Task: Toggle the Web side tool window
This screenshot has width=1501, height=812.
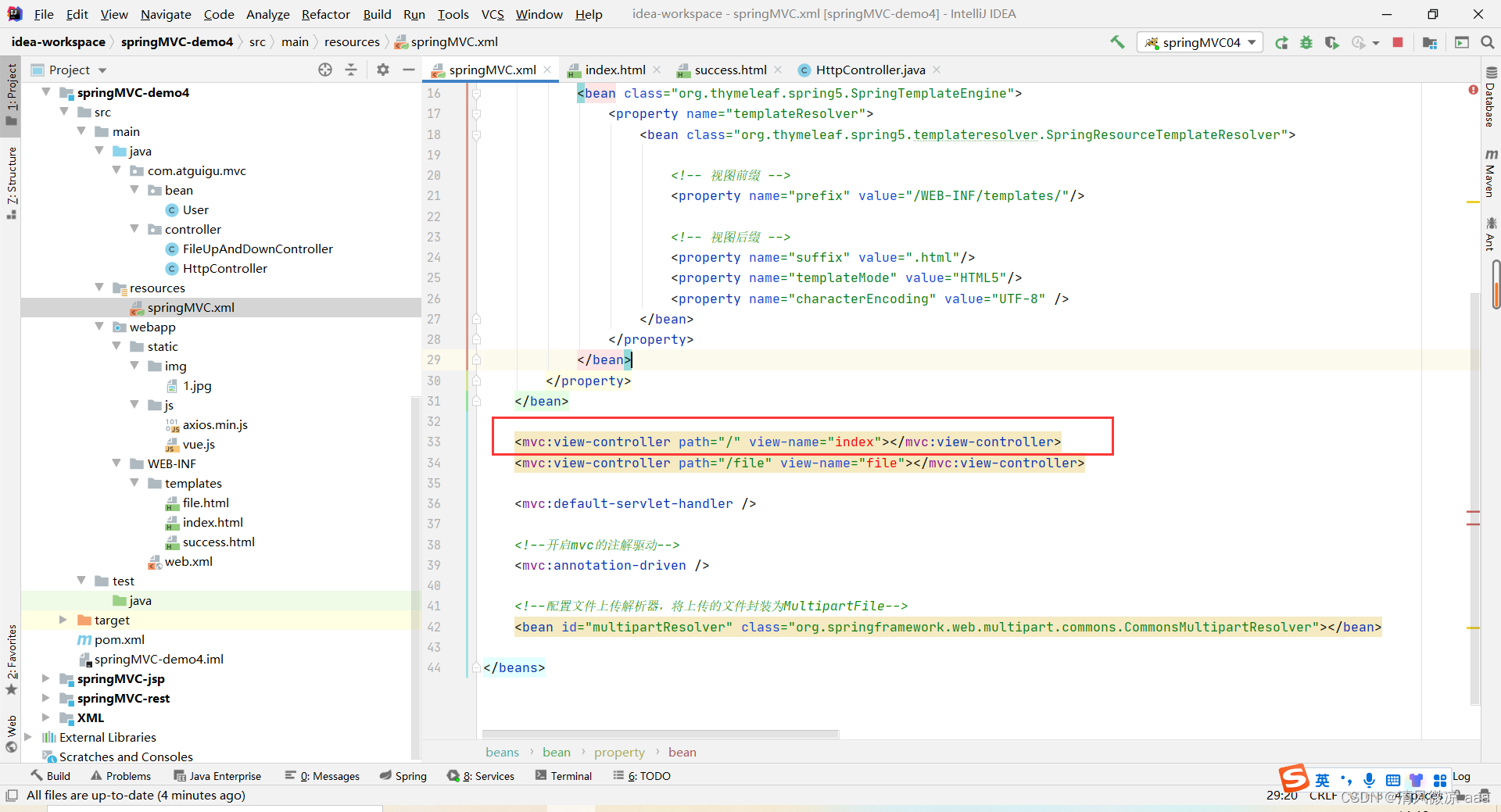Action: 11,734
